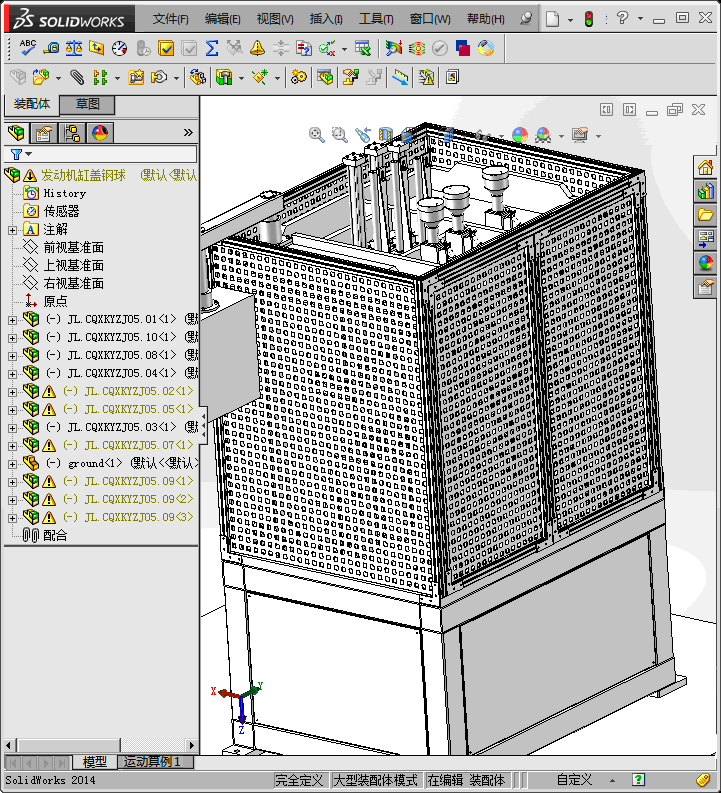Click Zoom to Fit in the view toolbar
The height and width of the screenshot is (793, 721).
317,134
